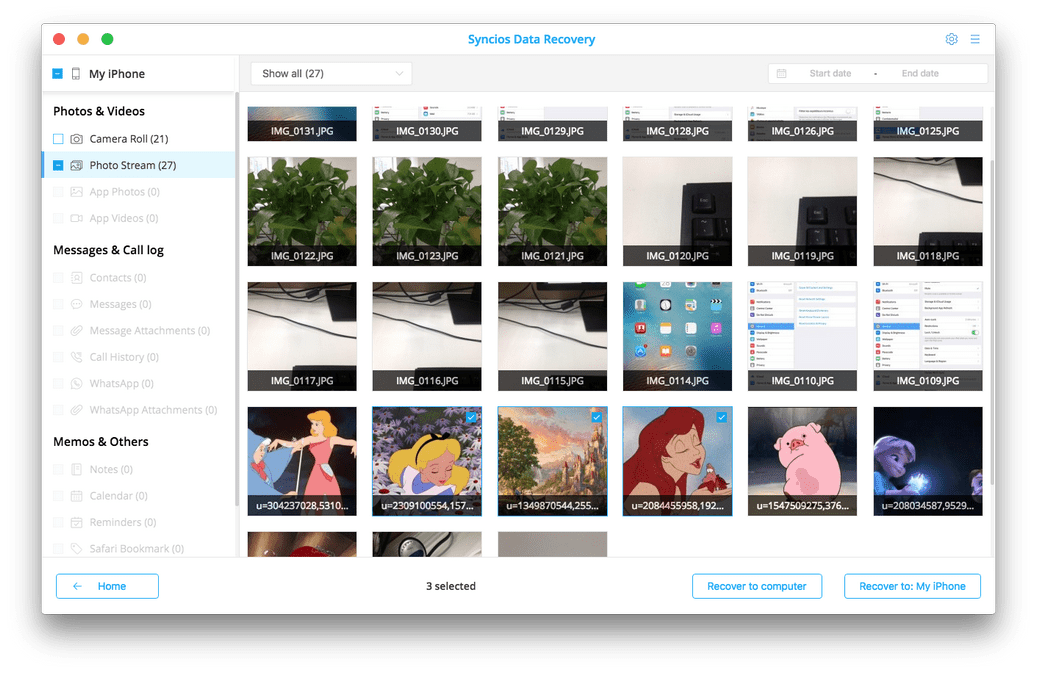The image size is (1037, 673).
Task: Select Call History (0) category
Action: tap(139, 357)
